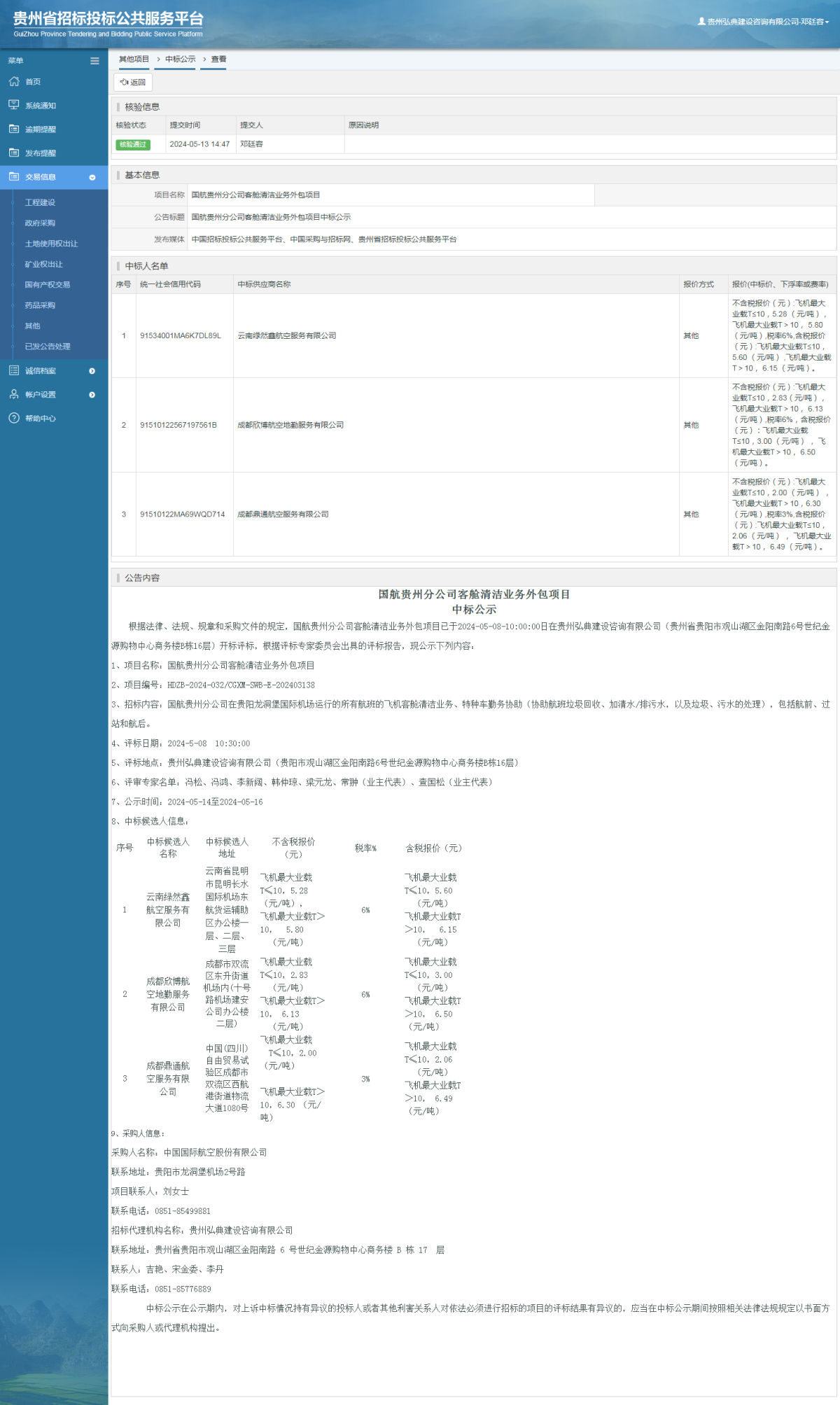Collapse the 交易信息 section arrow

[x=92, y=177]
